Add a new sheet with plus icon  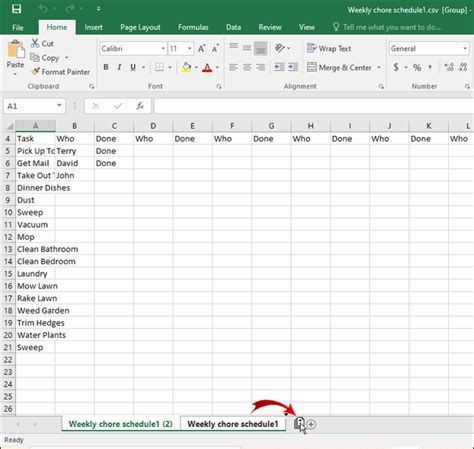point(311,424)
